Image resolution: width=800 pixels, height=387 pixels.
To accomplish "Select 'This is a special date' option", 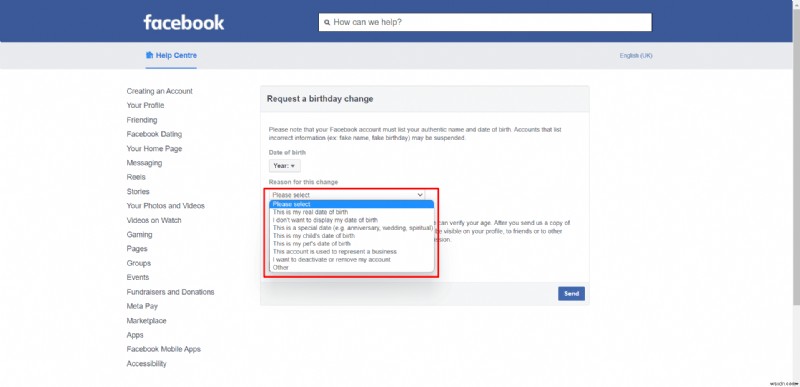I will [352, 228].
